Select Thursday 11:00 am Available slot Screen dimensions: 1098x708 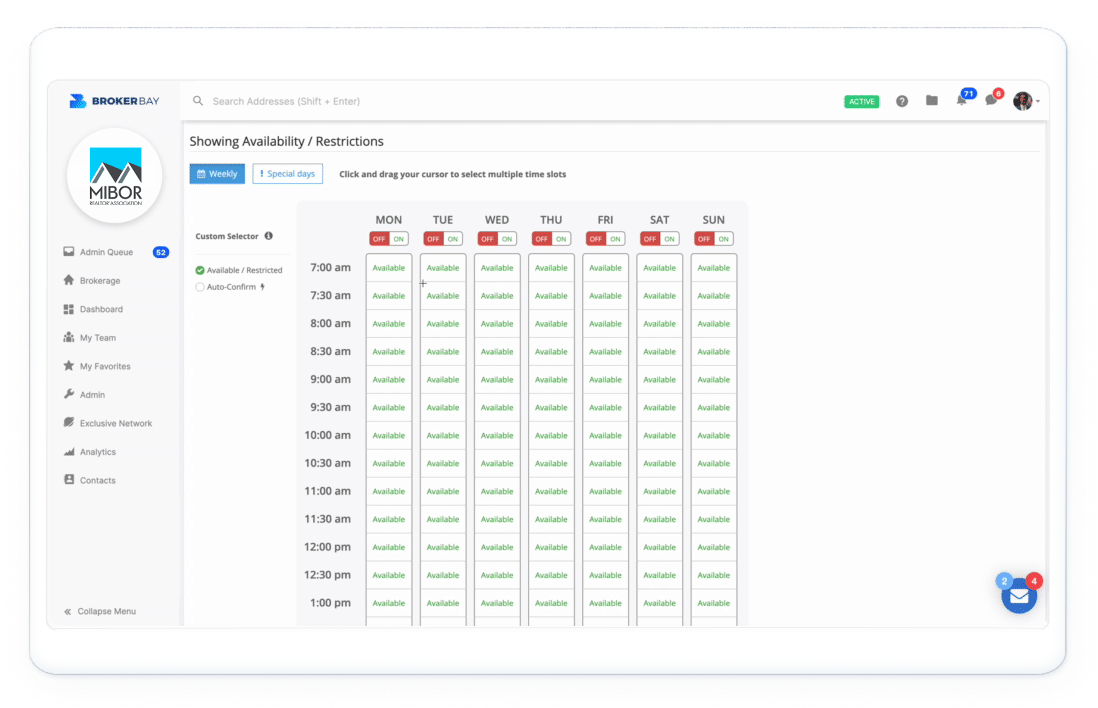click(551, 492)
